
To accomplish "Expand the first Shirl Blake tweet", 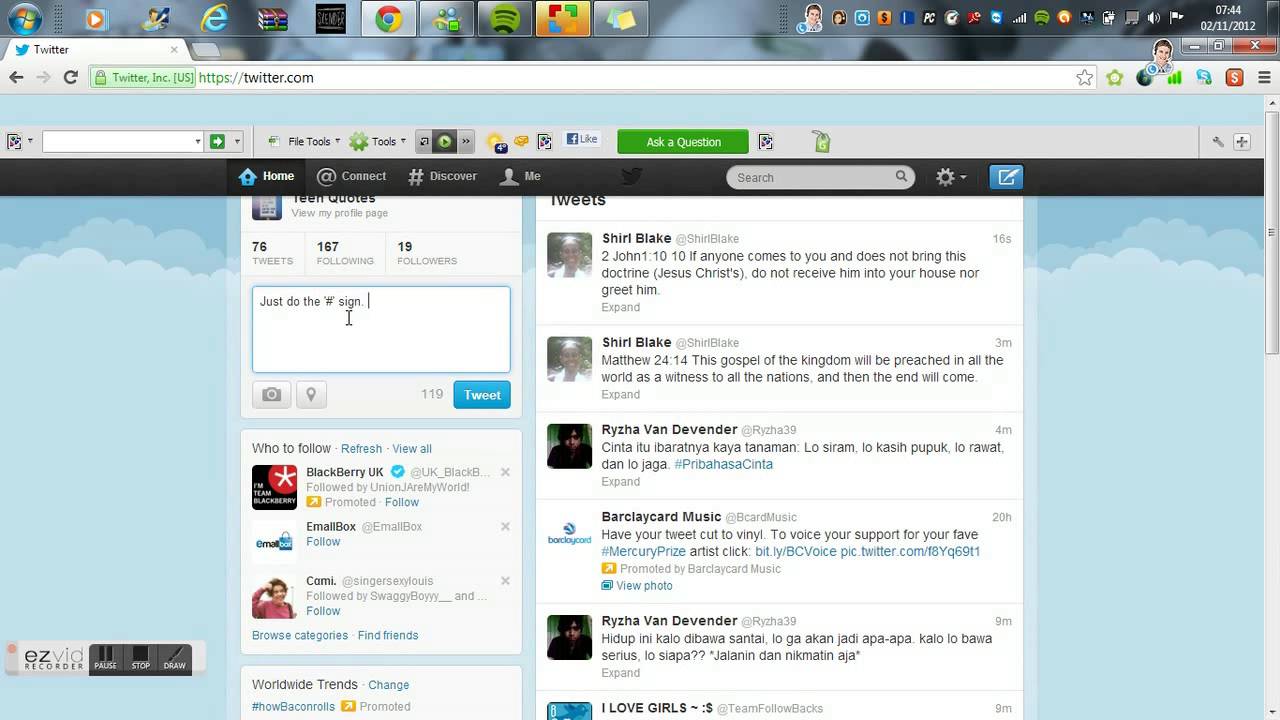I will point(620,307).
